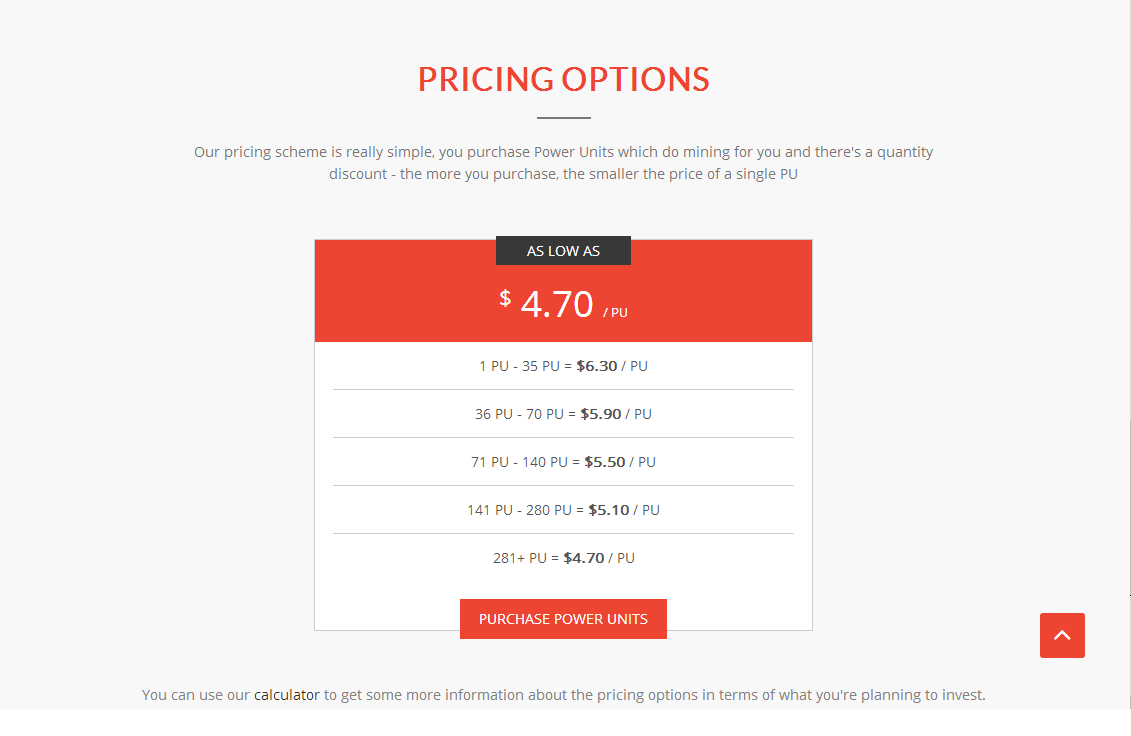Screen dimensions: 1131x736
Task: Click the PRICING OPTIONS heading
Action: [563, 79]
